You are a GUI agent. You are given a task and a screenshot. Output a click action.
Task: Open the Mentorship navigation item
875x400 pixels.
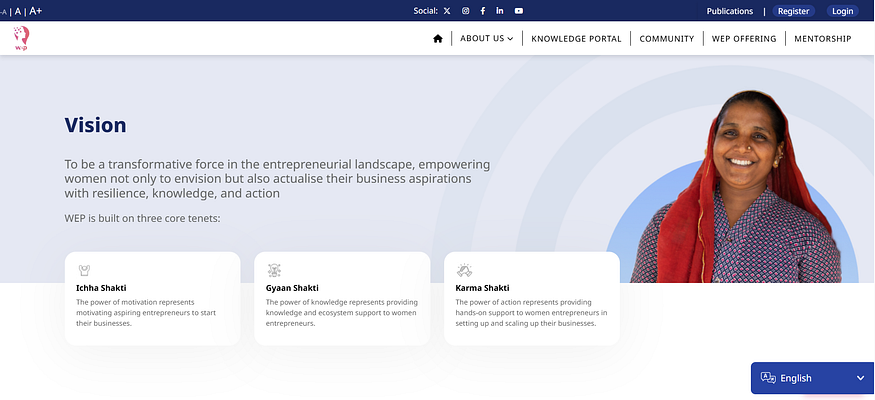click(x=822, y=39)
